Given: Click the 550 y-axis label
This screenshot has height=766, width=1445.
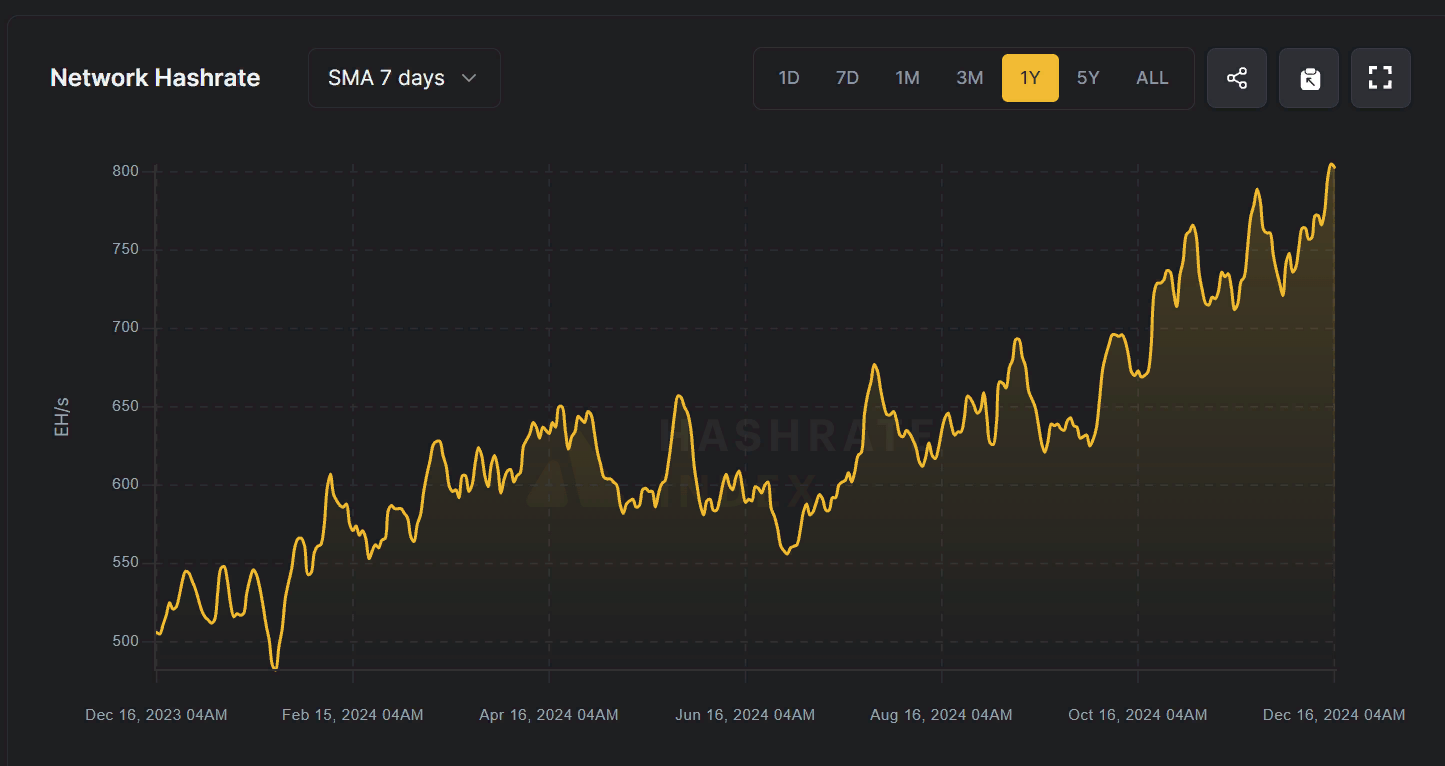Looking at the screenshot, I should click(125, 563).
